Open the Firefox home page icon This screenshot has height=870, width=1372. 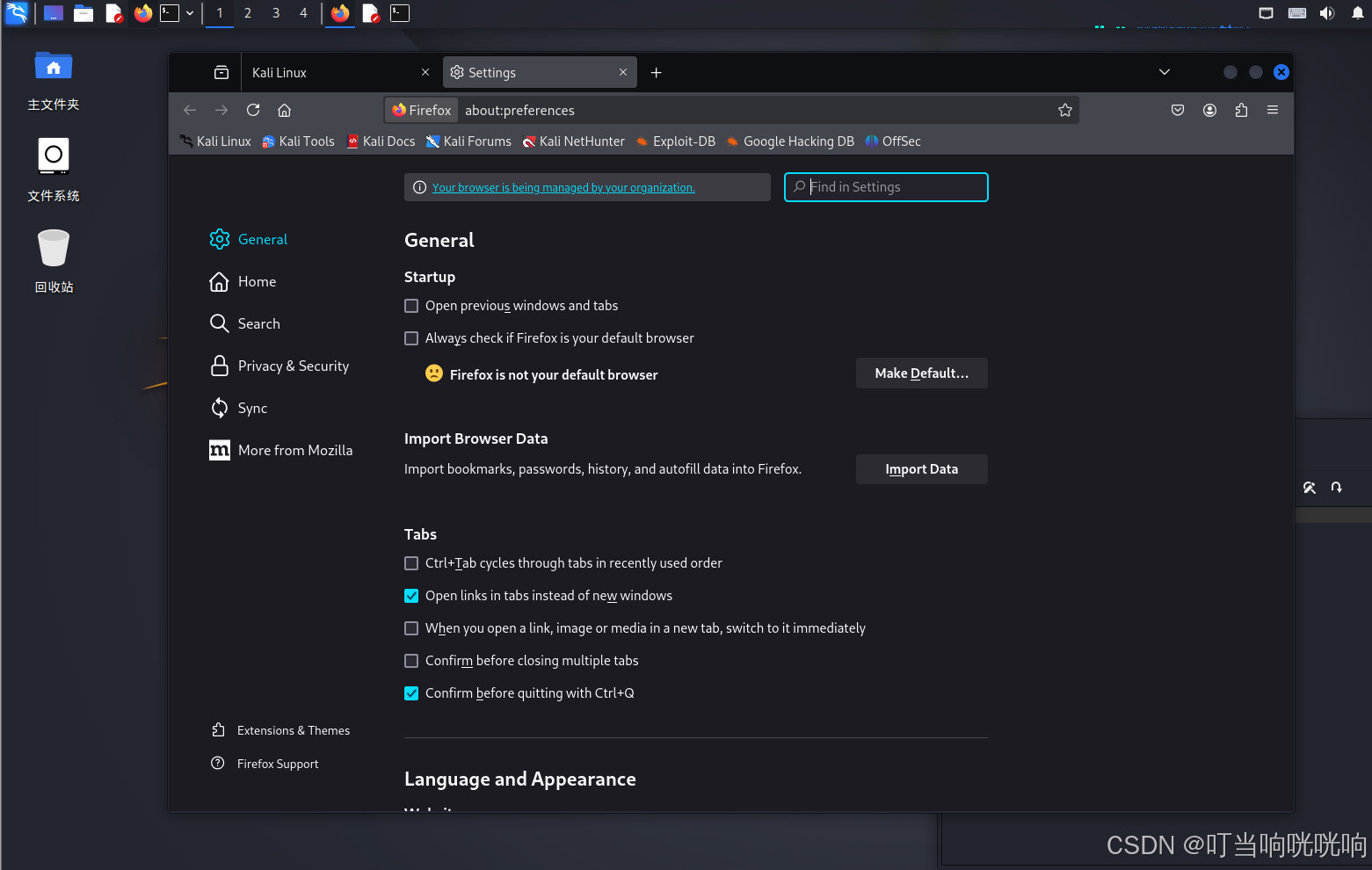tap(284, 110)
